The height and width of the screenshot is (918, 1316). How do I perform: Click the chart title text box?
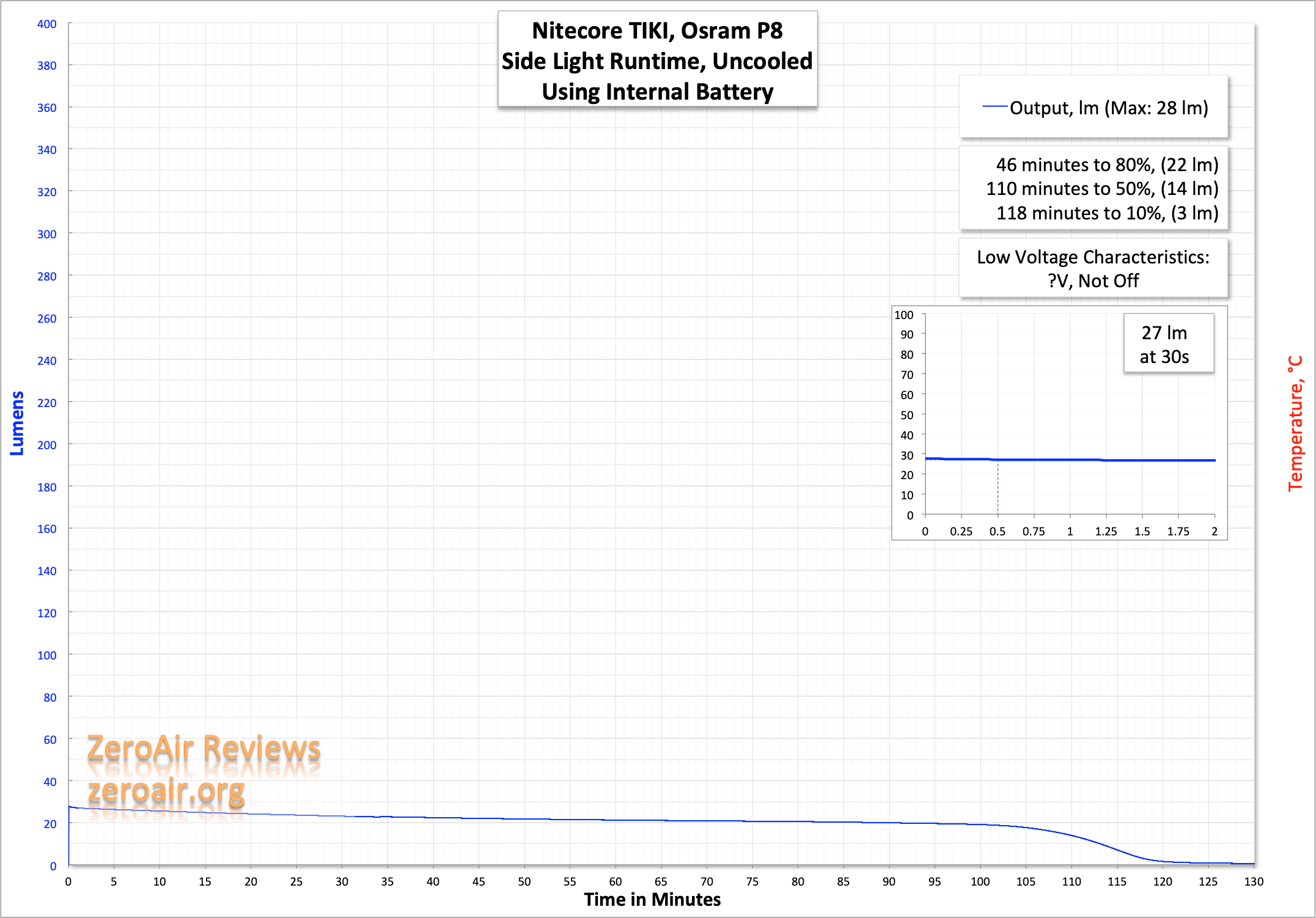point(657,61)
